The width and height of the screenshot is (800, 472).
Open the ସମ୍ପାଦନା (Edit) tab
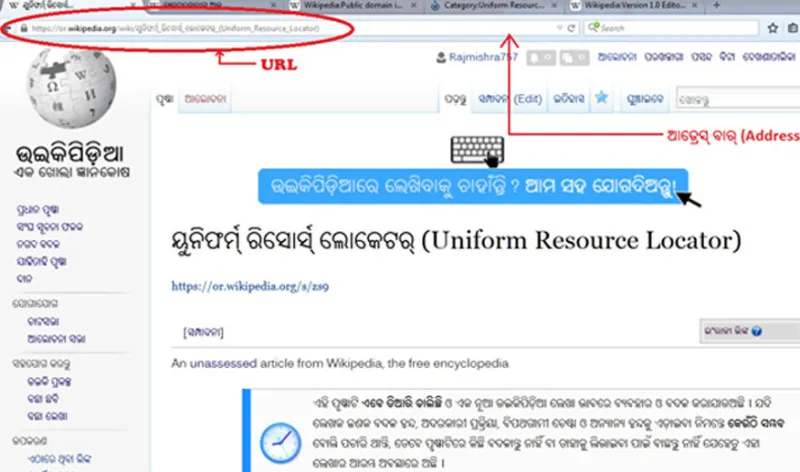[x=510, y=98]
